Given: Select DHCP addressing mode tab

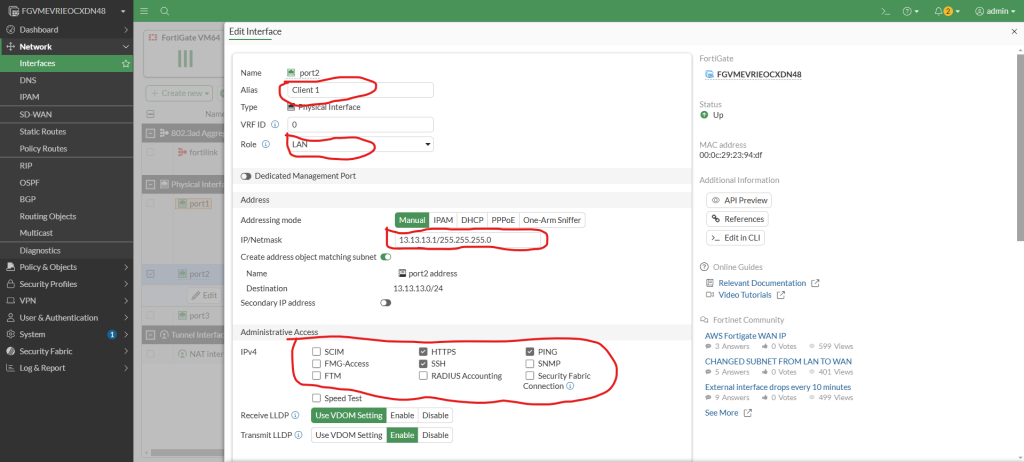Looking at the screenshot, I should tap(471, 220).
